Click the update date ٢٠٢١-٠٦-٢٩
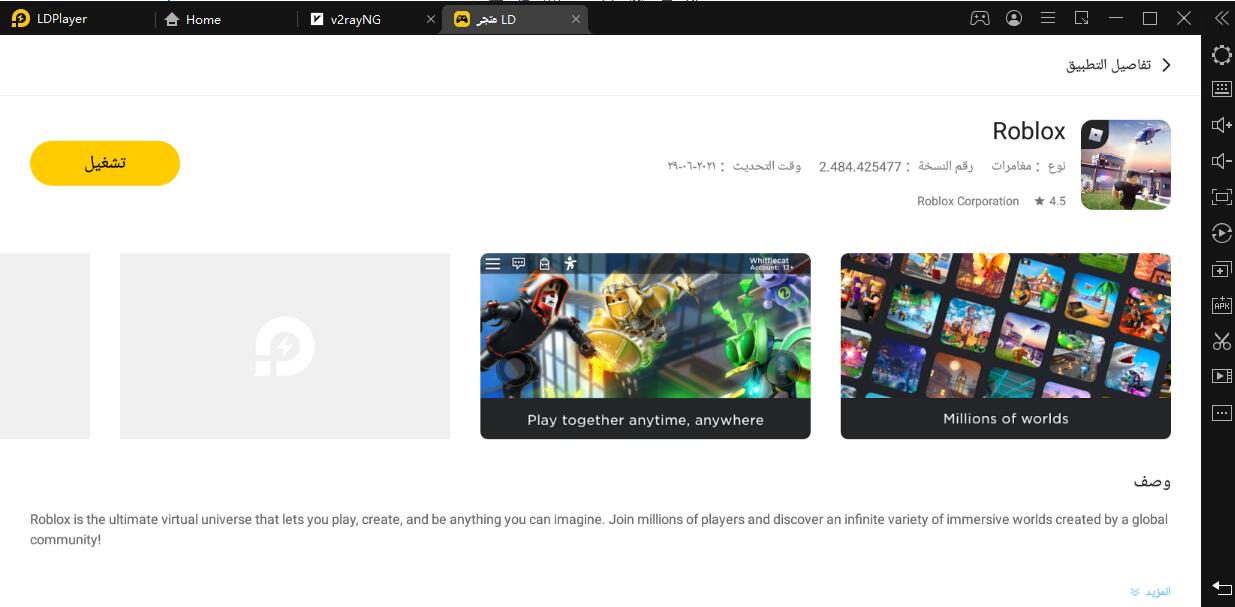1235x607 pixels. (x=692, y=166)
